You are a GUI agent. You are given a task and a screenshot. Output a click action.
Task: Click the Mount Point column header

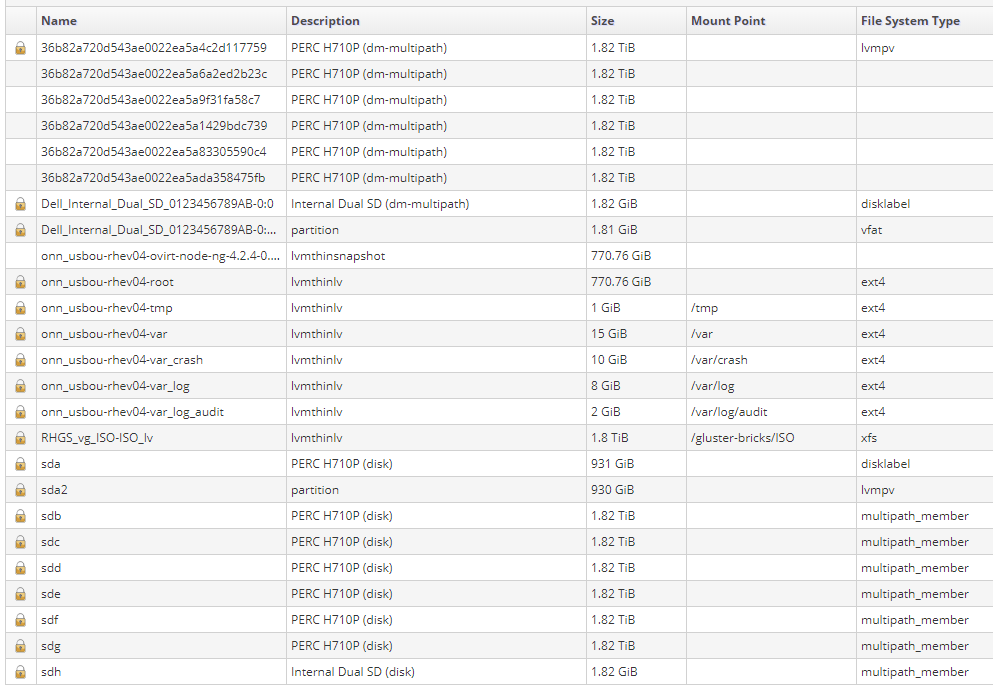[728, 21]
